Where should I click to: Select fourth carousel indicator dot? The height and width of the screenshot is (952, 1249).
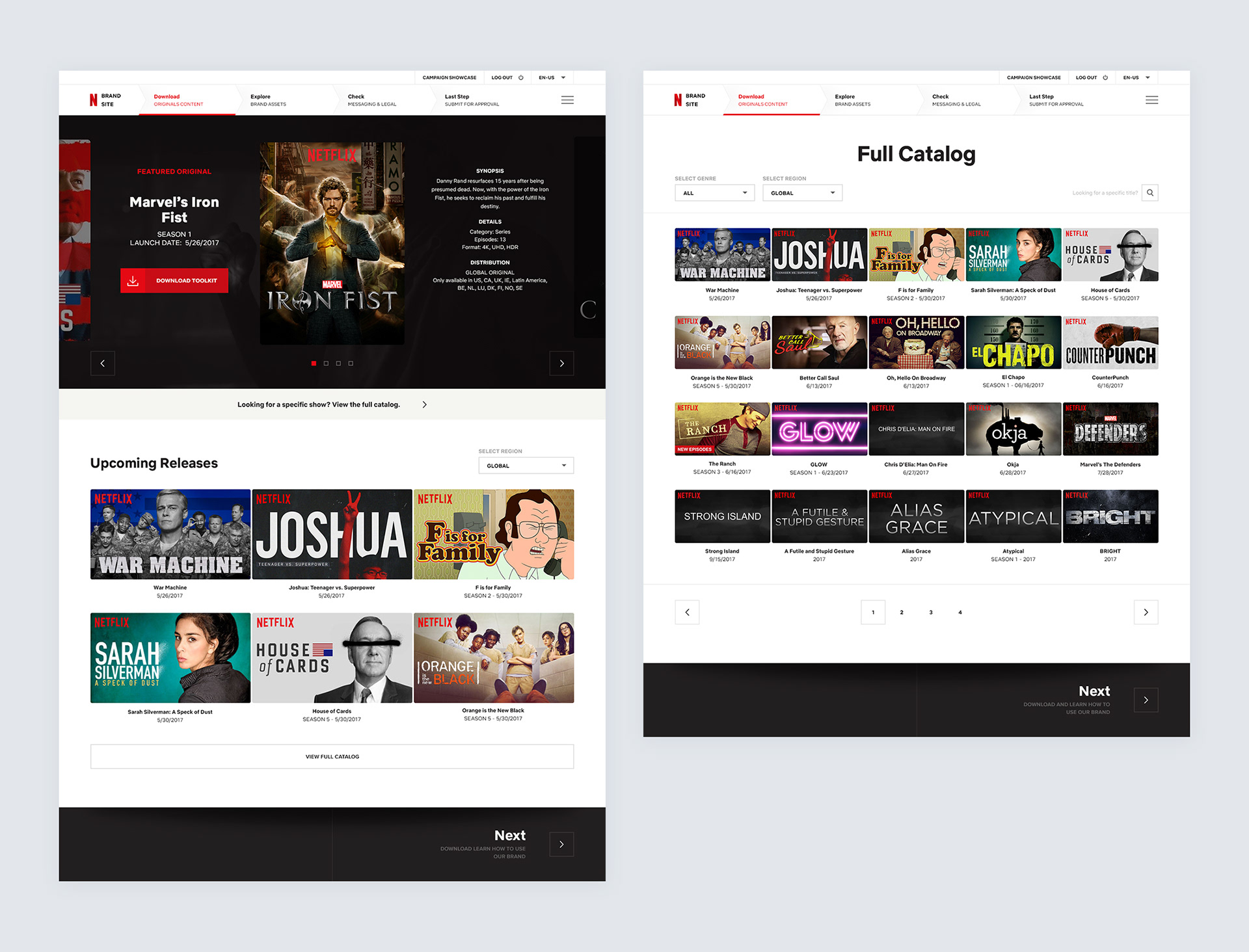[x=351, y=363]
